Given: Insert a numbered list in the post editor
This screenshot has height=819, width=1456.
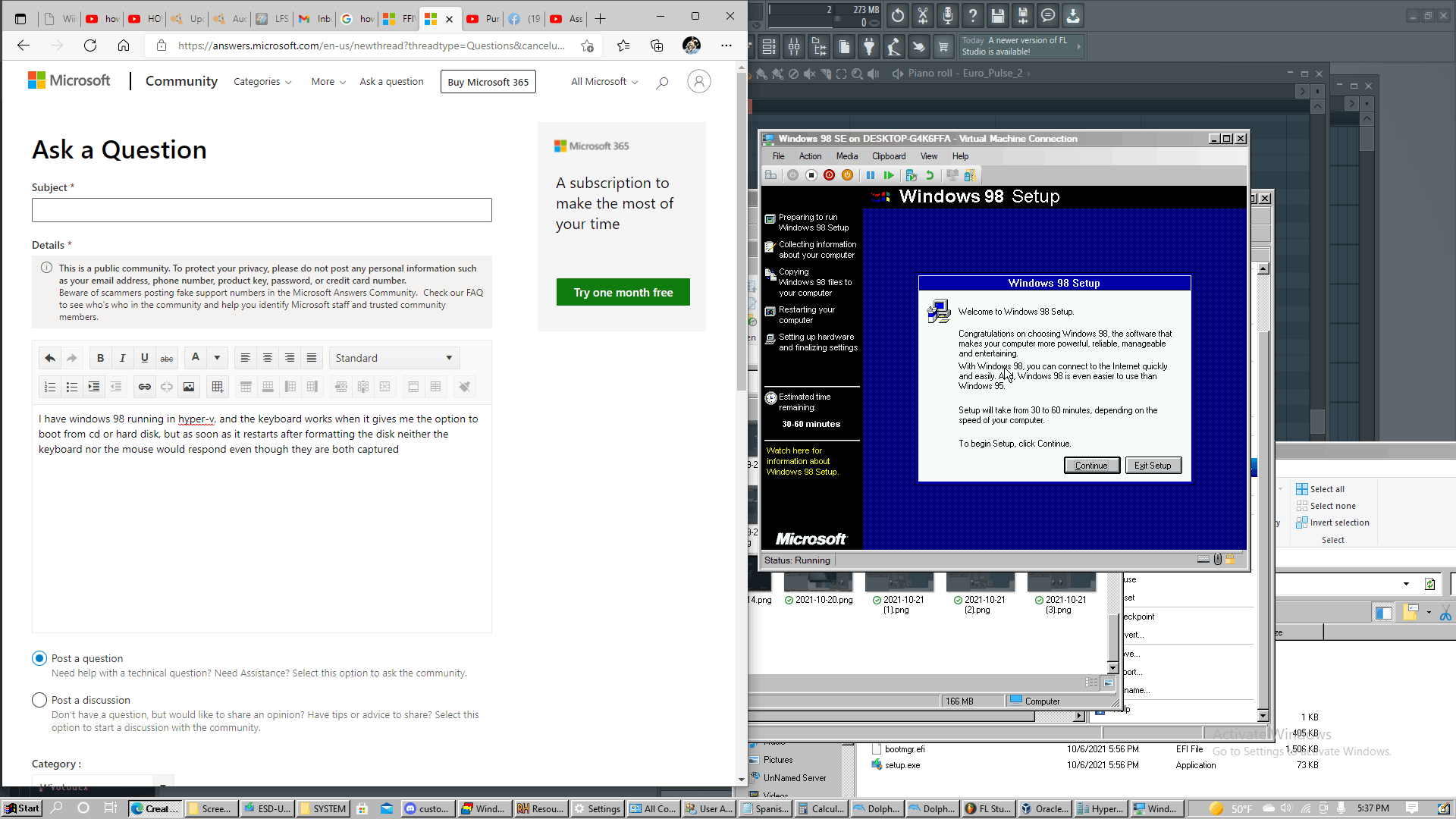Looking at the screenshot, I should pos(50,387).
